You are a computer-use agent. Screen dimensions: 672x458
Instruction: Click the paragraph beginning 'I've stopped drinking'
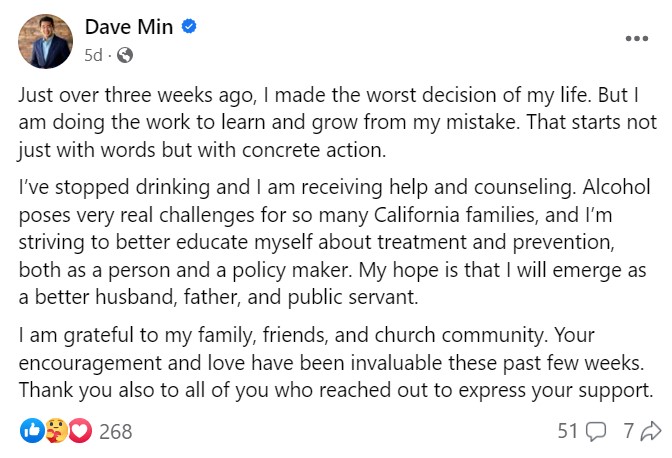tap(334, 242)
